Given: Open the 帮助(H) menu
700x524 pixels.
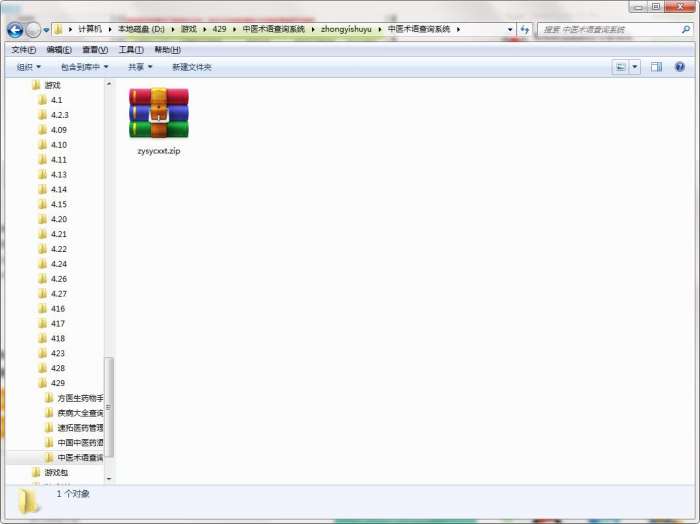Looking at the screenshot, I should tap(167, 50).
